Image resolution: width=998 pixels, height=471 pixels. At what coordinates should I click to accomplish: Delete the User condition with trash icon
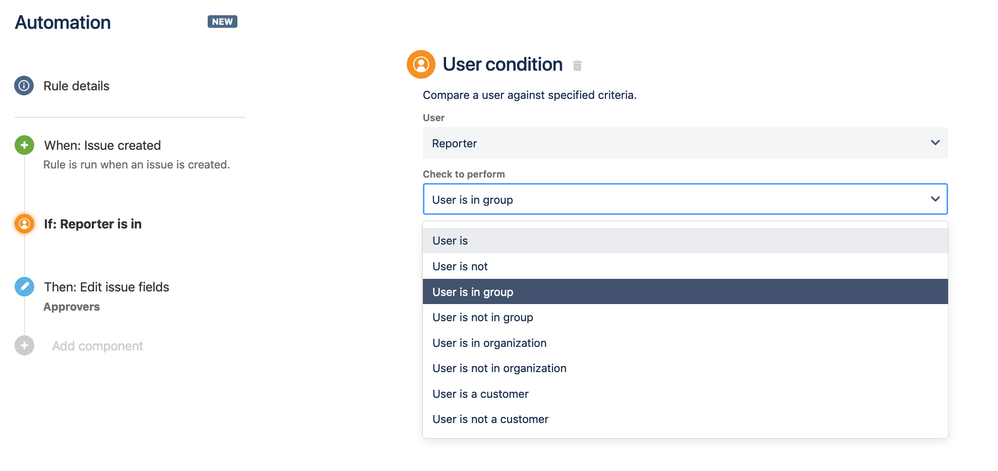coord(577,66)
